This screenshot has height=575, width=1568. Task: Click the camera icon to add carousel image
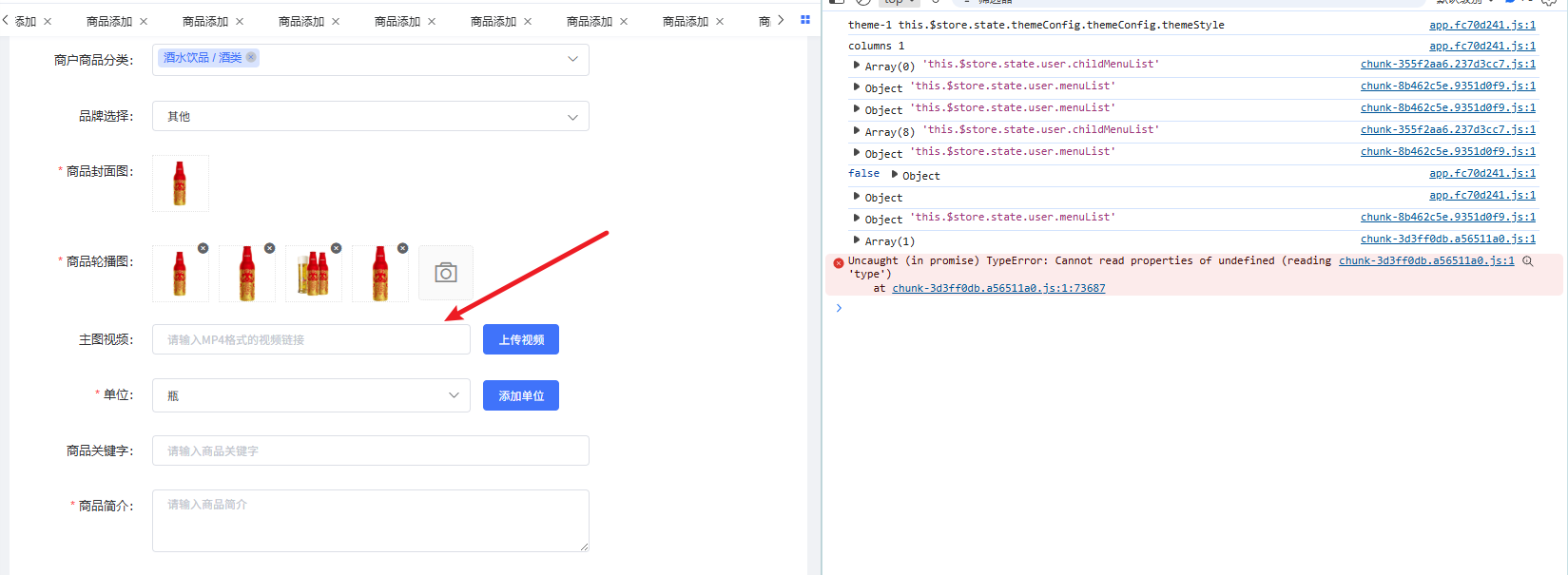coord(446,274)
